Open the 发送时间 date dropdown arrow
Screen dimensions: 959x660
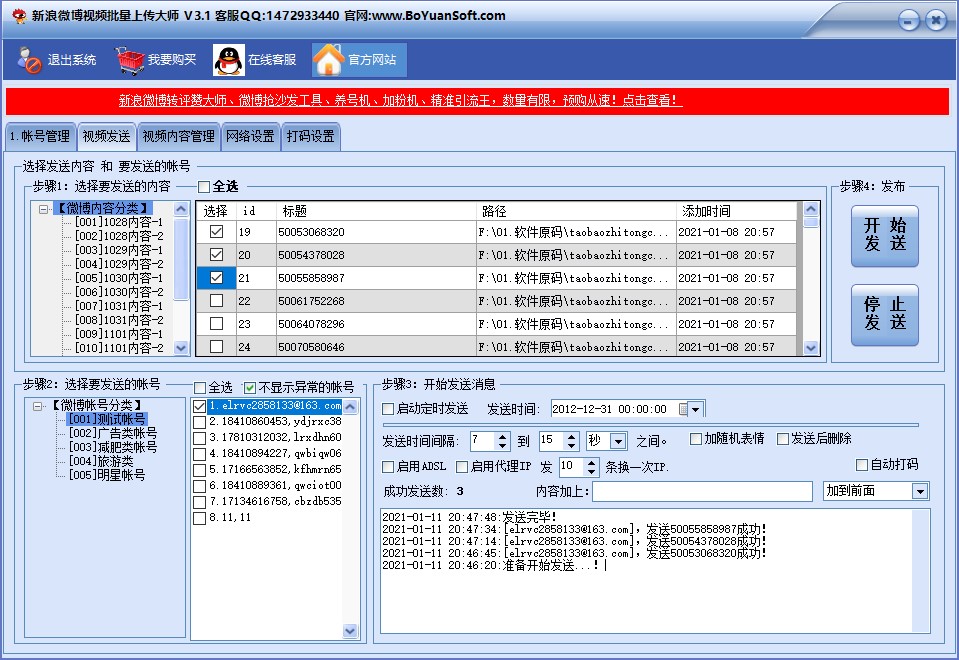point(696,409)
